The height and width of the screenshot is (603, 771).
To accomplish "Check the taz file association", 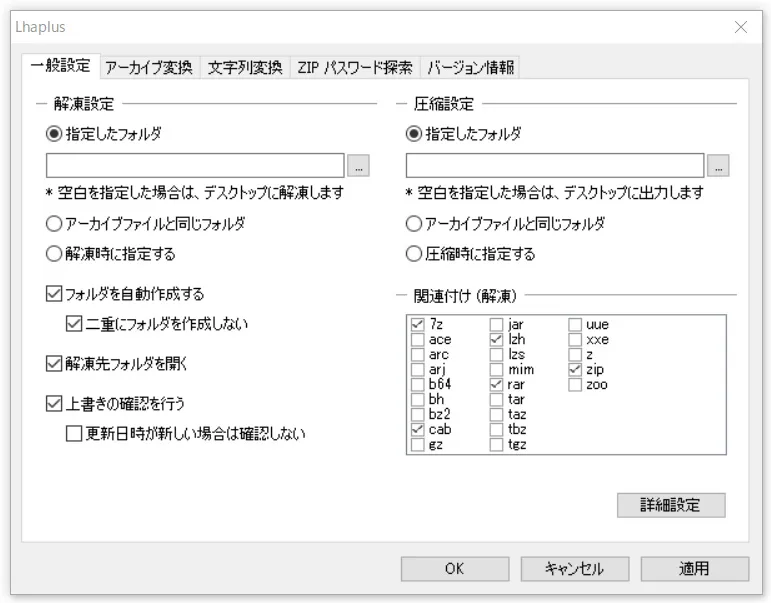I will [497, 415].
